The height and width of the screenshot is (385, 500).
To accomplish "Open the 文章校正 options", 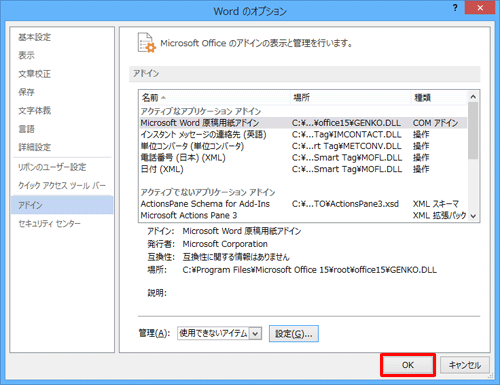I will [x=35, y=74].
